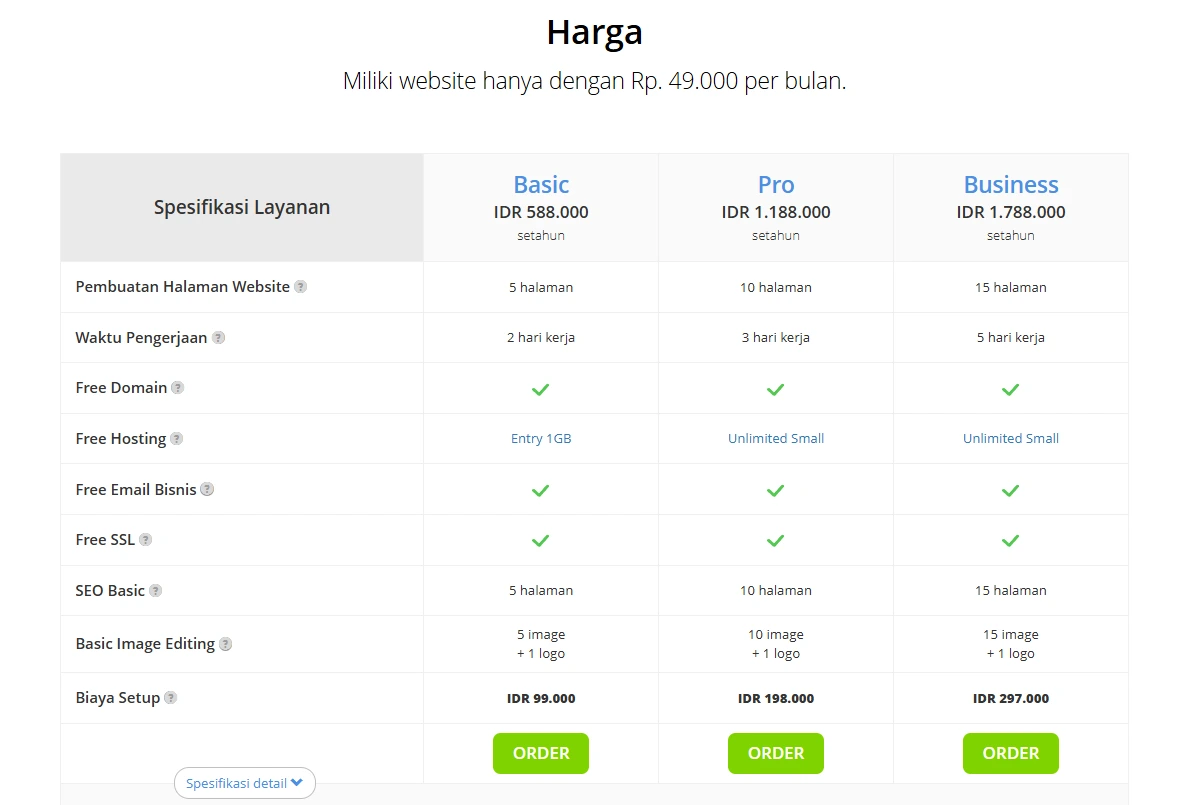Click the Free SSL help icon
Image resolution: width=1194 pixels, height=805 pixels.
(145, 540)
